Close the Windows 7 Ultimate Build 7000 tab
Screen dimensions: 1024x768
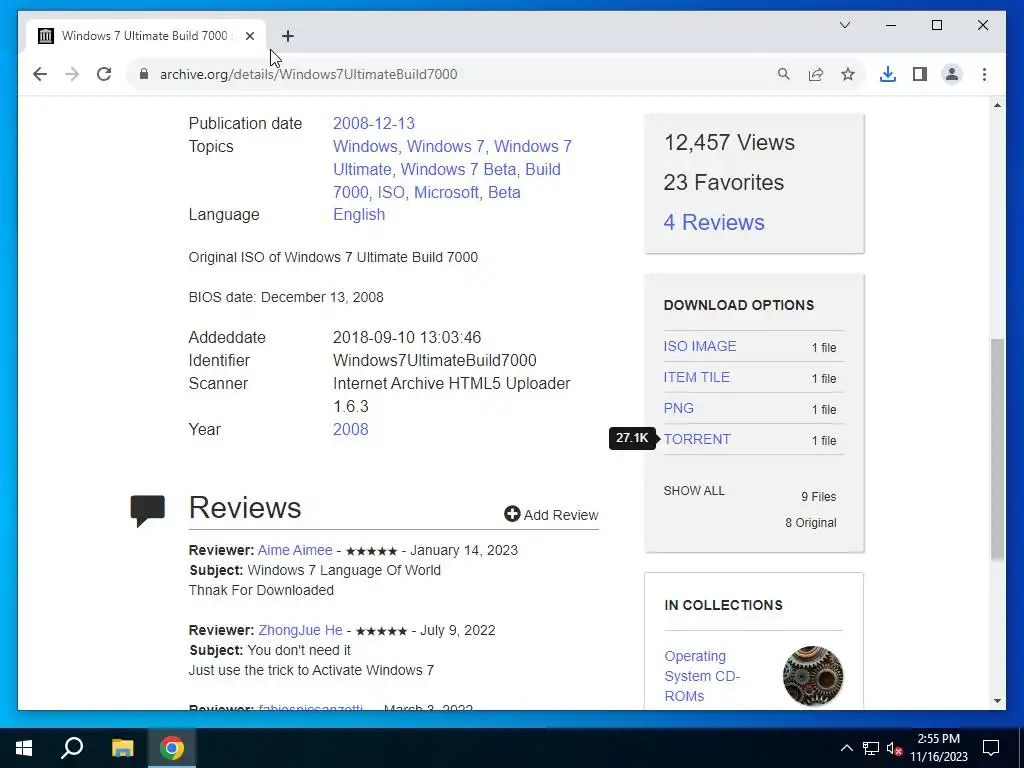pos(249,36)
